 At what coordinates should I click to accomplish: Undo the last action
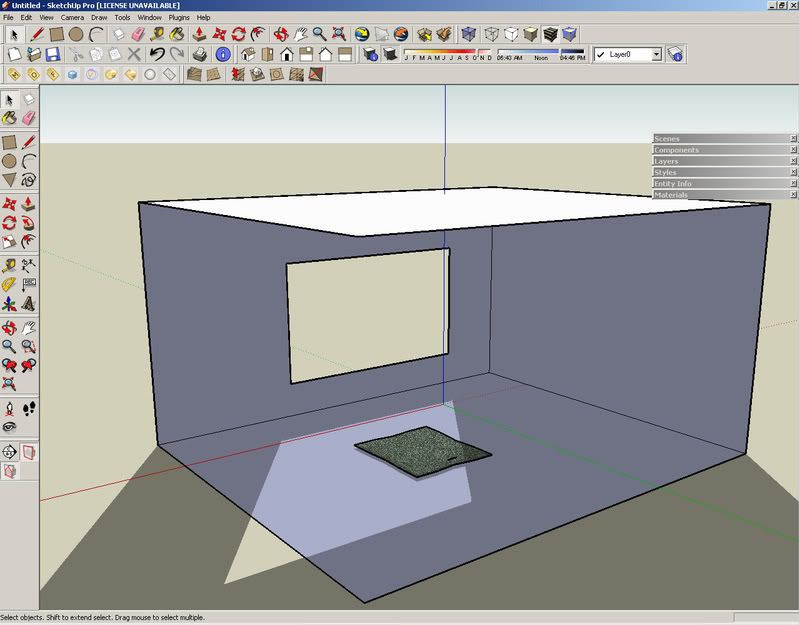157,54
